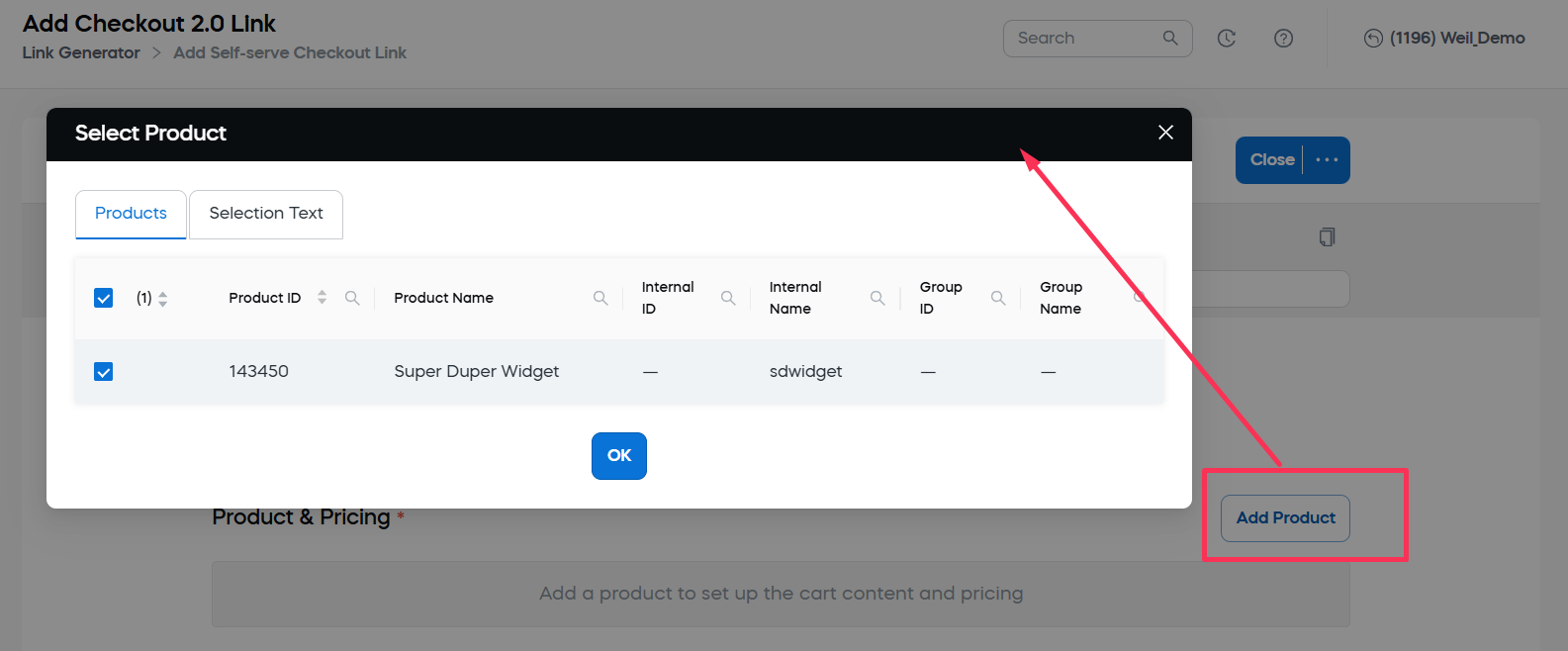Toggle the select-all checkbox in table header
This screenshot has height=651, width=1568.
(x=104, y=298)
